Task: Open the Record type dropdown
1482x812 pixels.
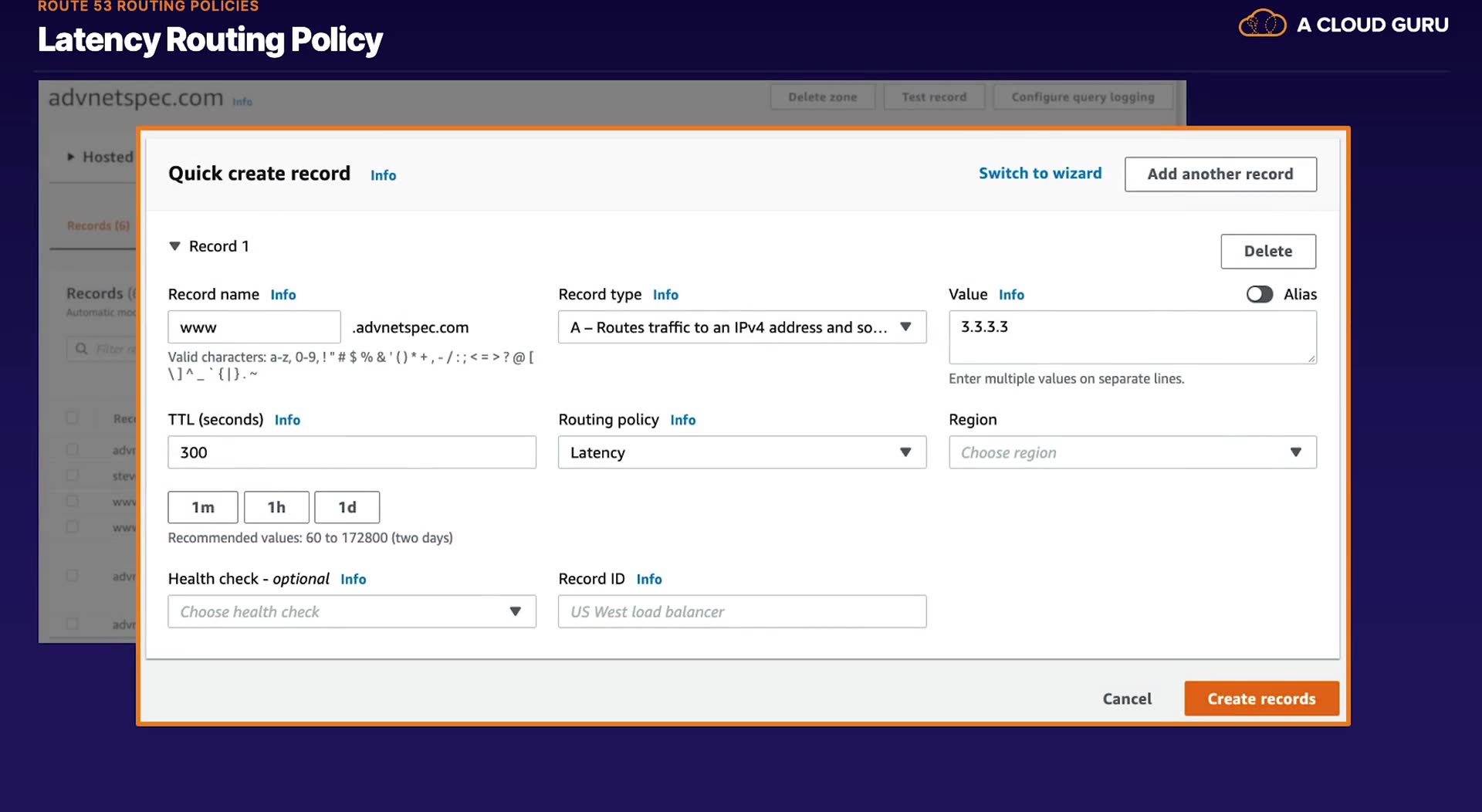Action: [x=742, y=327]
